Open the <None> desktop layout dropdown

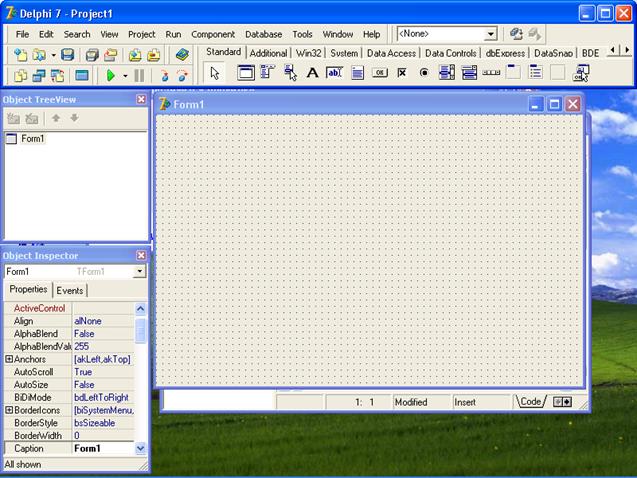click(491, 34)
